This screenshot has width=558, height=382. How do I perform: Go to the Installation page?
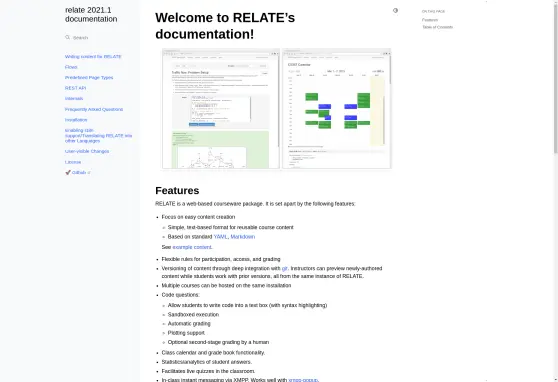[76, 120]
